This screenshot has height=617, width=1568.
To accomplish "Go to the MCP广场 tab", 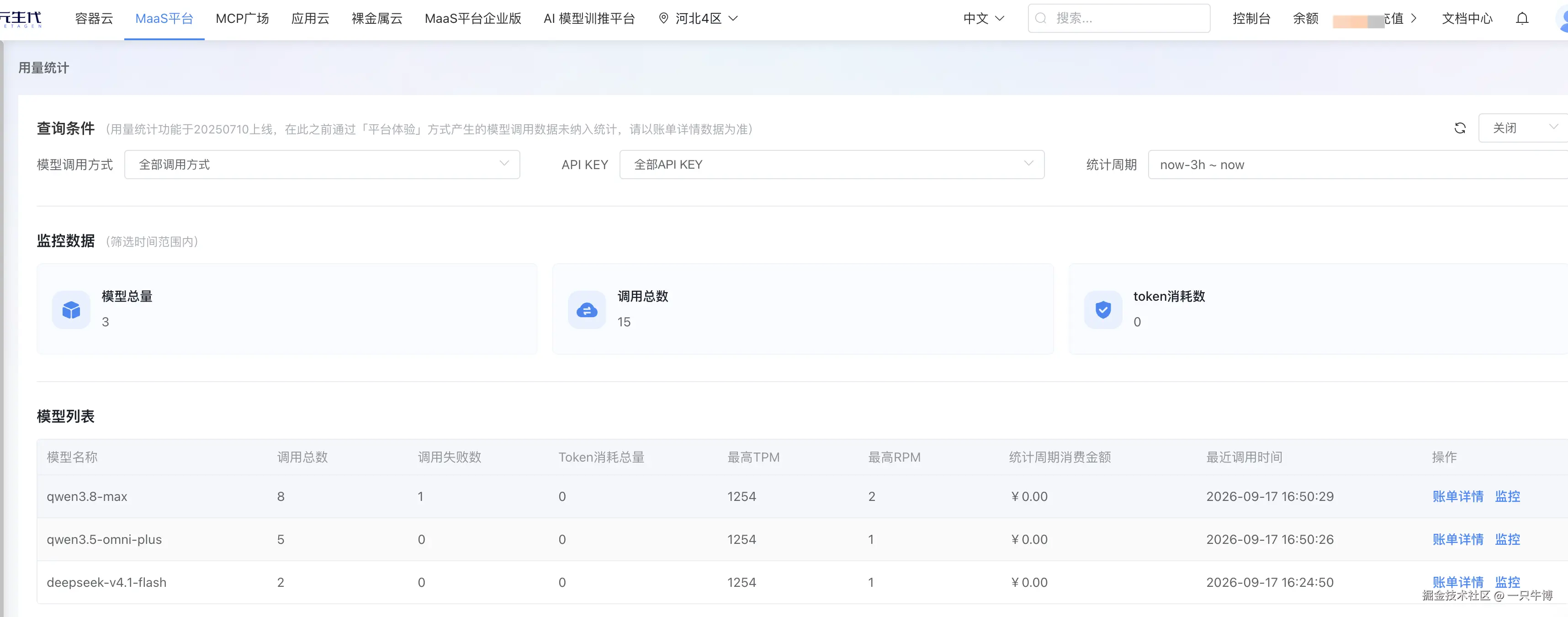I will click(x=242, y=18).
